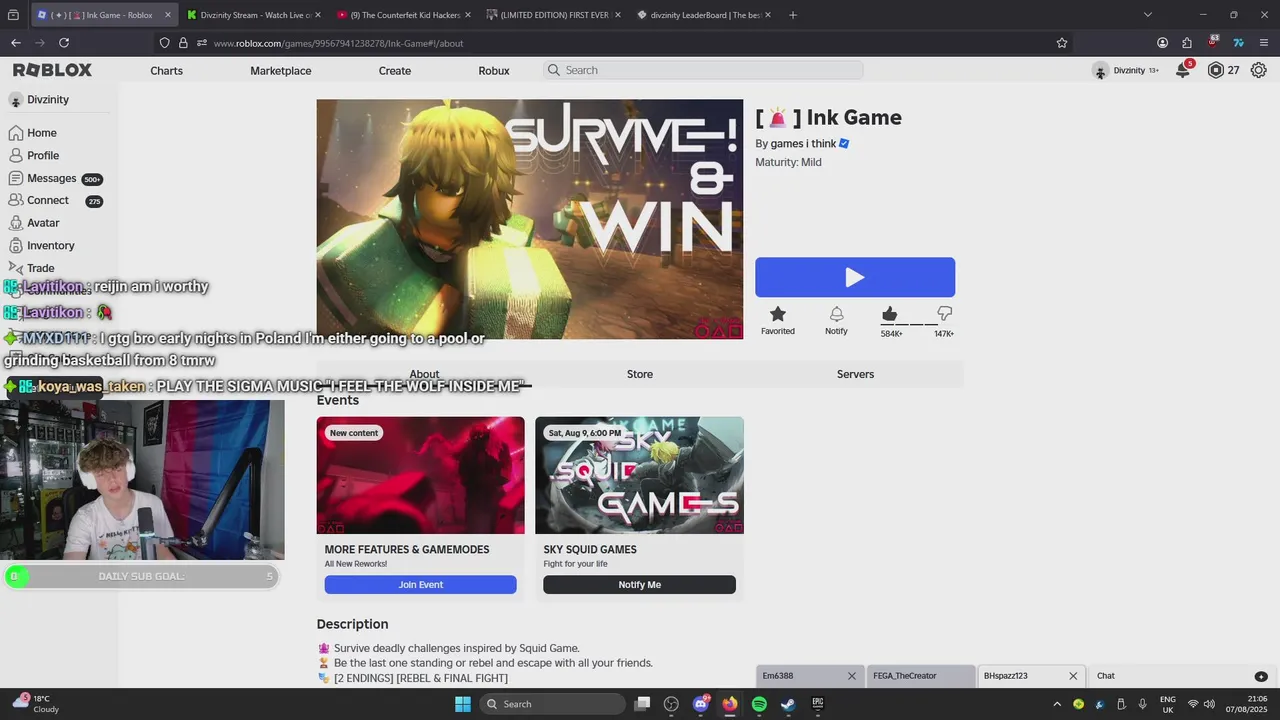1280x720 pixels.
Task: Click the Roblox logo
Action: coord(52,70)
